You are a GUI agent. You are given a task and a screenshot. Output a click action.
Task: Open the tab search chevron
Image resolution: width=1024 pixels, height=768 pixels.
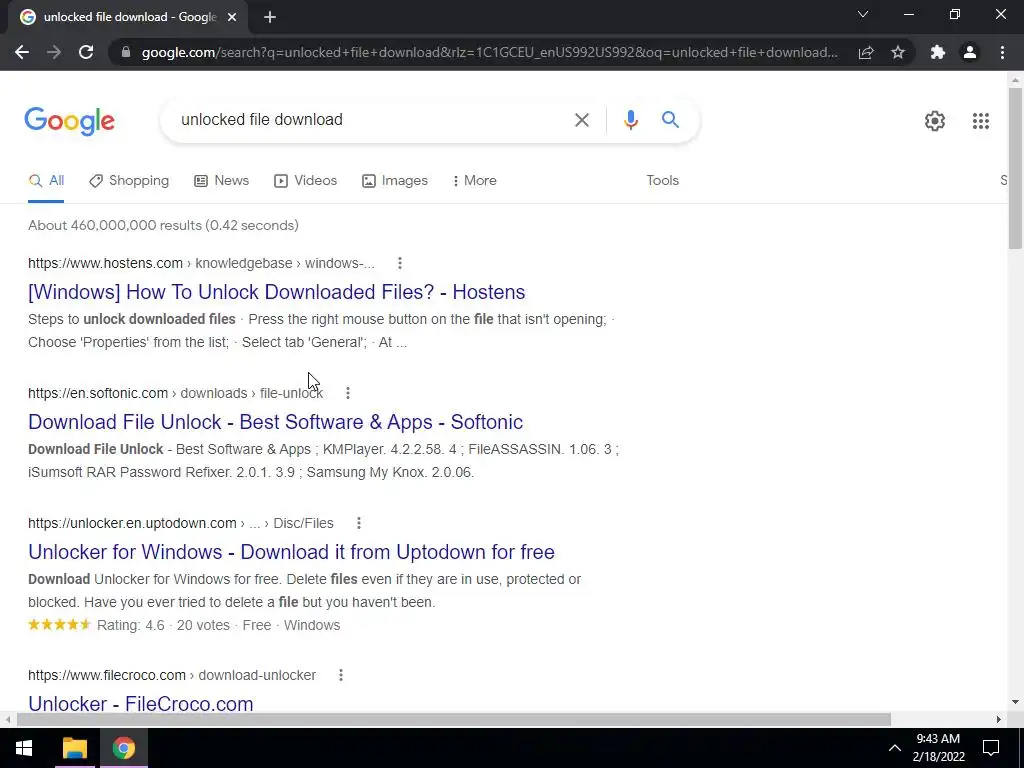(x=863, y=14)
